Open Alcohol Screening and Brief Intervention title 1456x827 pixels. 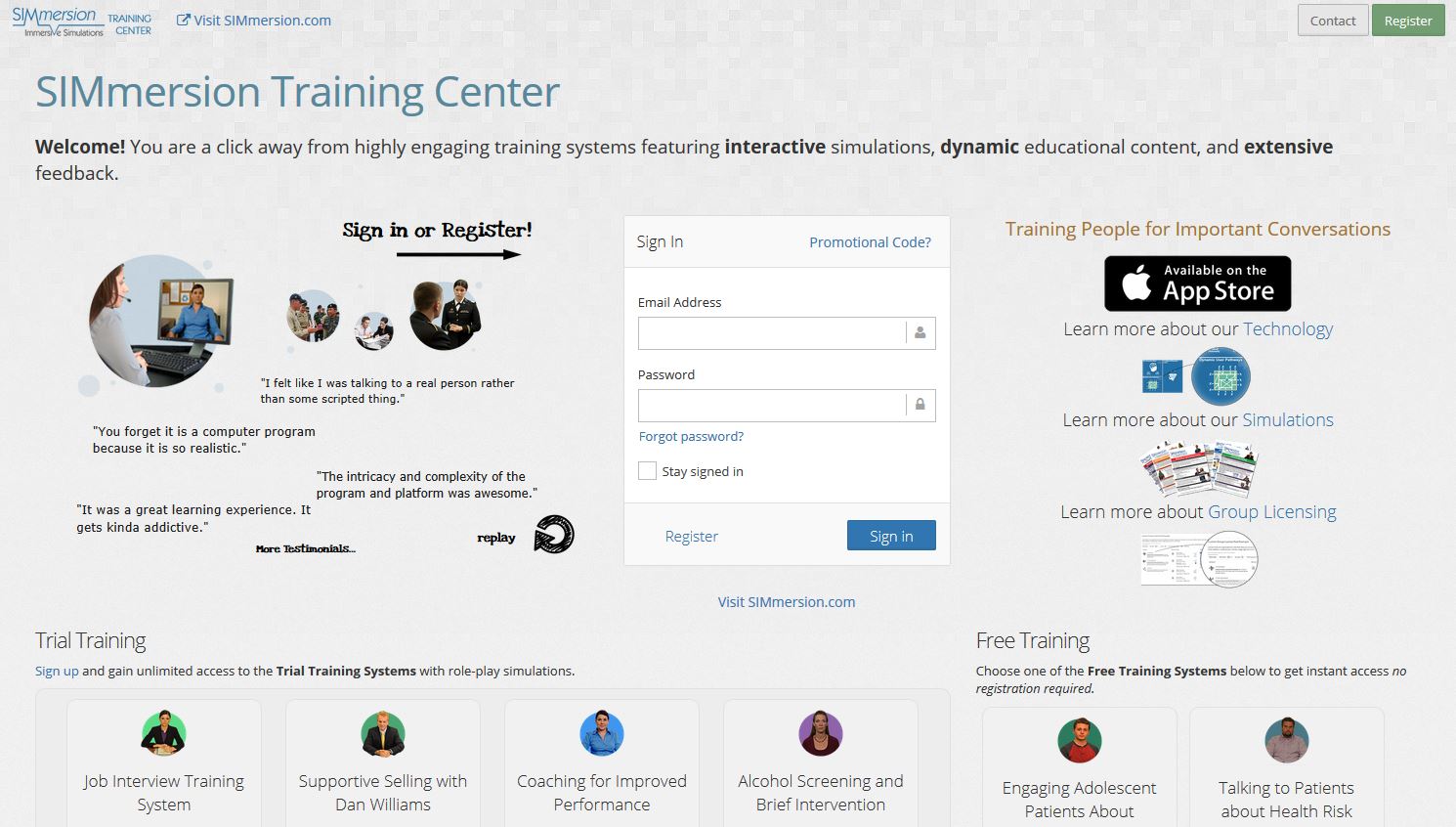[821, 793]
